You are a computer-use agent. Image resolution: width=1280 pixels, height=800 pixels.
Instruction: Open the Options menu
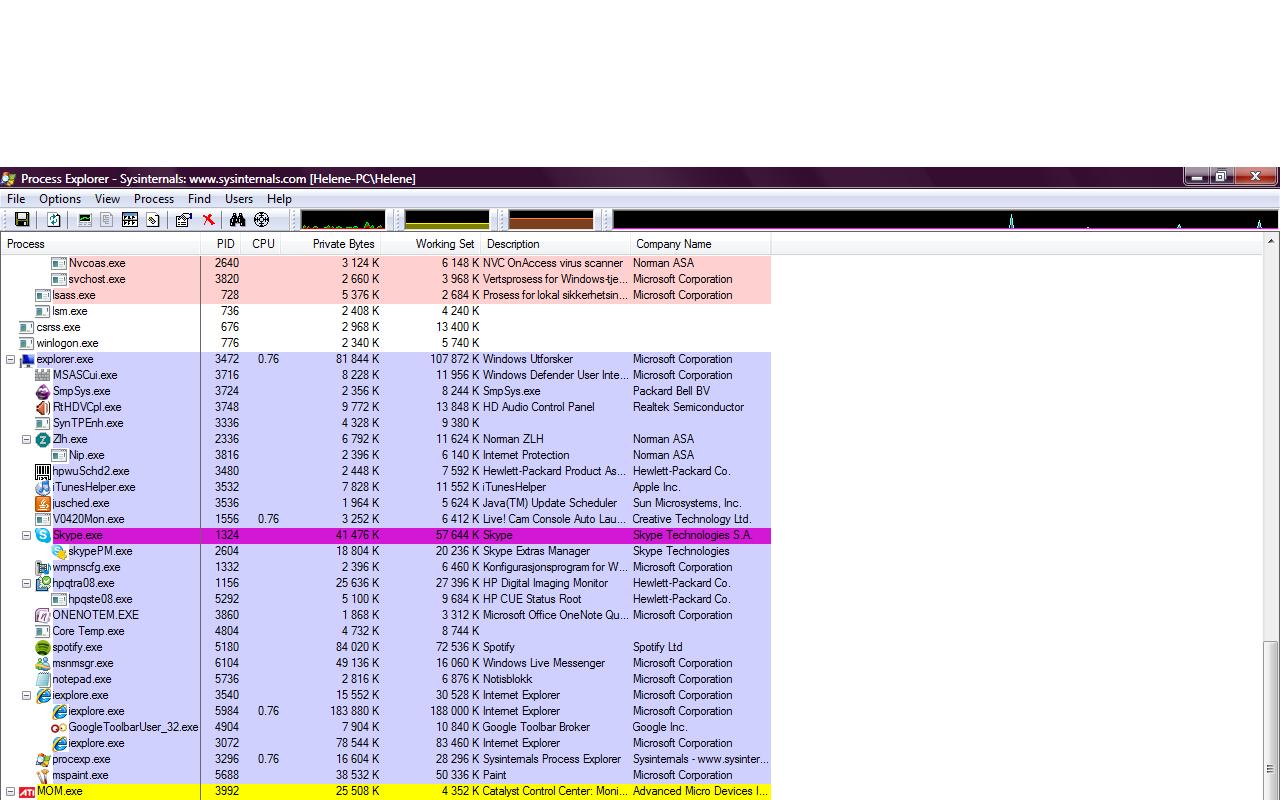(x=60, y=199)
